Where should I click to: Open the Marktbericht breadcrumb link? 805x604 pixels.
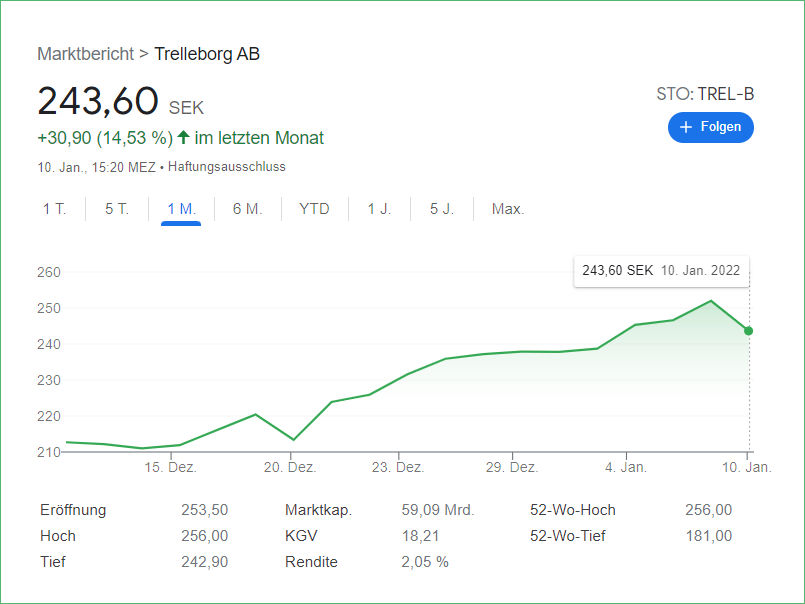click(85, 54)
